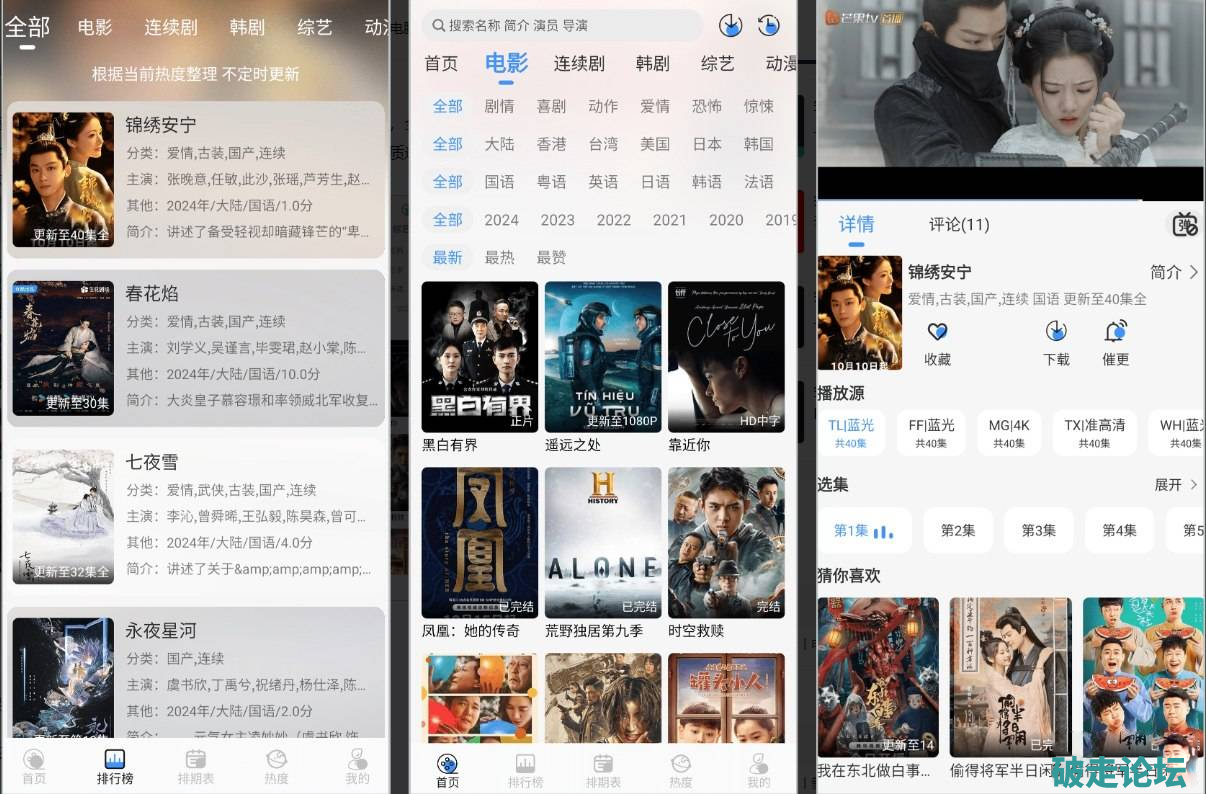Switch to the 评论(11) tab
The image size is (1206, 794).
click(959, 224)
